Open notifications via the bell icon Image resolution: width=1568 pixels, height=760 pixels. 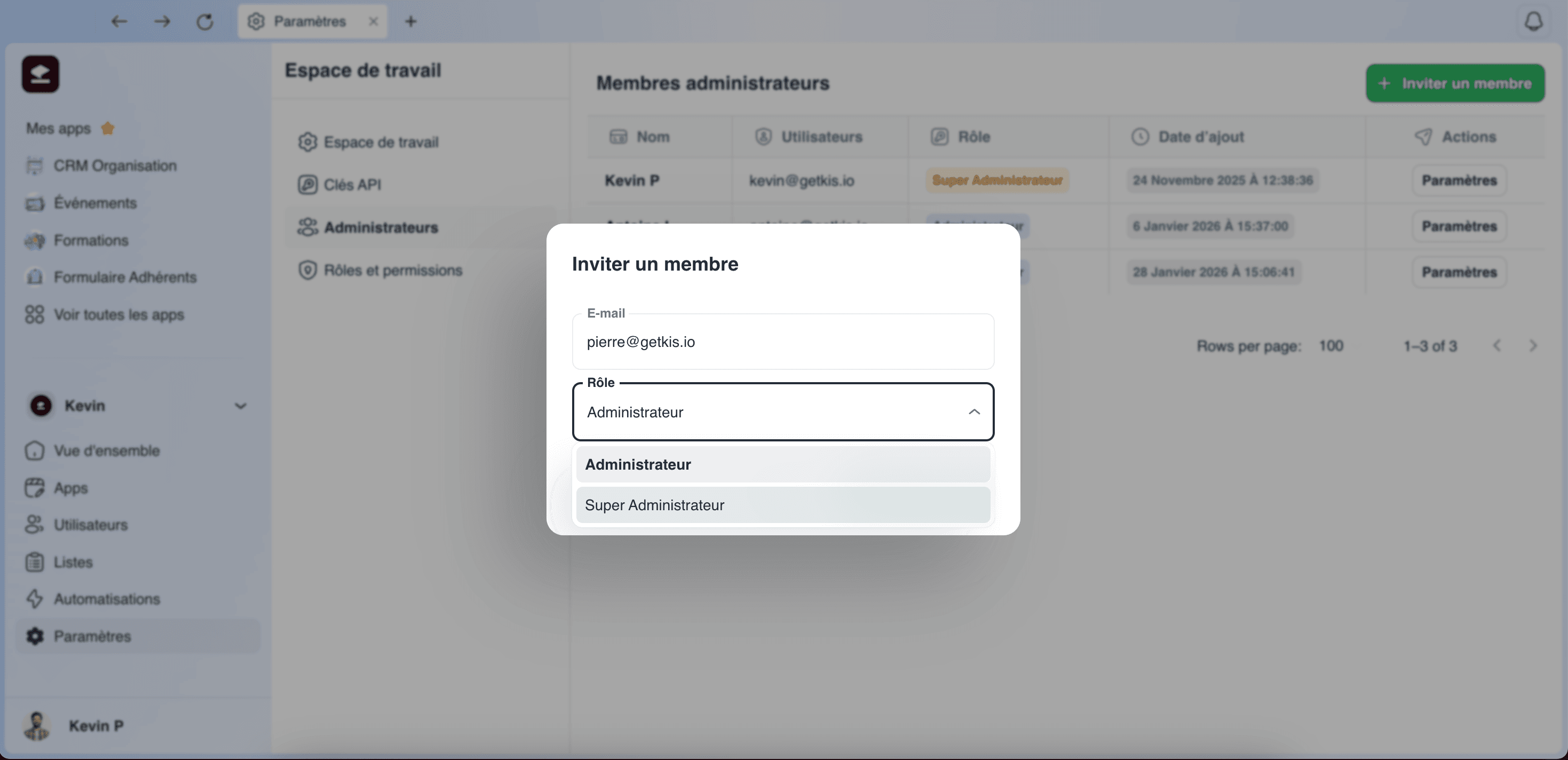point(1533,21)
